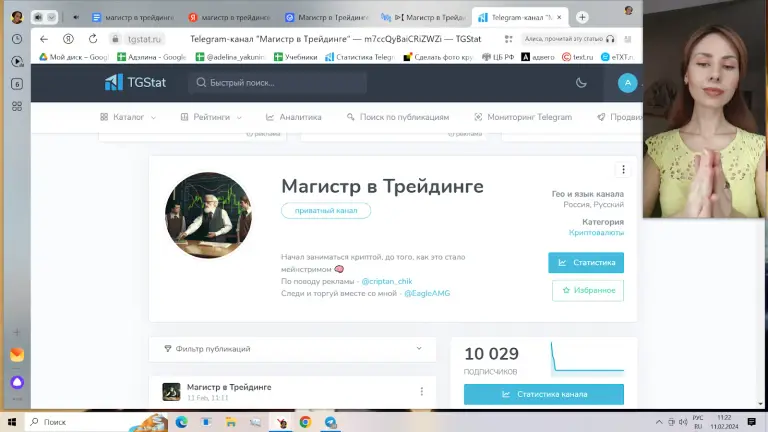Click the channel avatar image
Image resolution: width=768 pixels, height=432 pixels.
click(208, 215)
